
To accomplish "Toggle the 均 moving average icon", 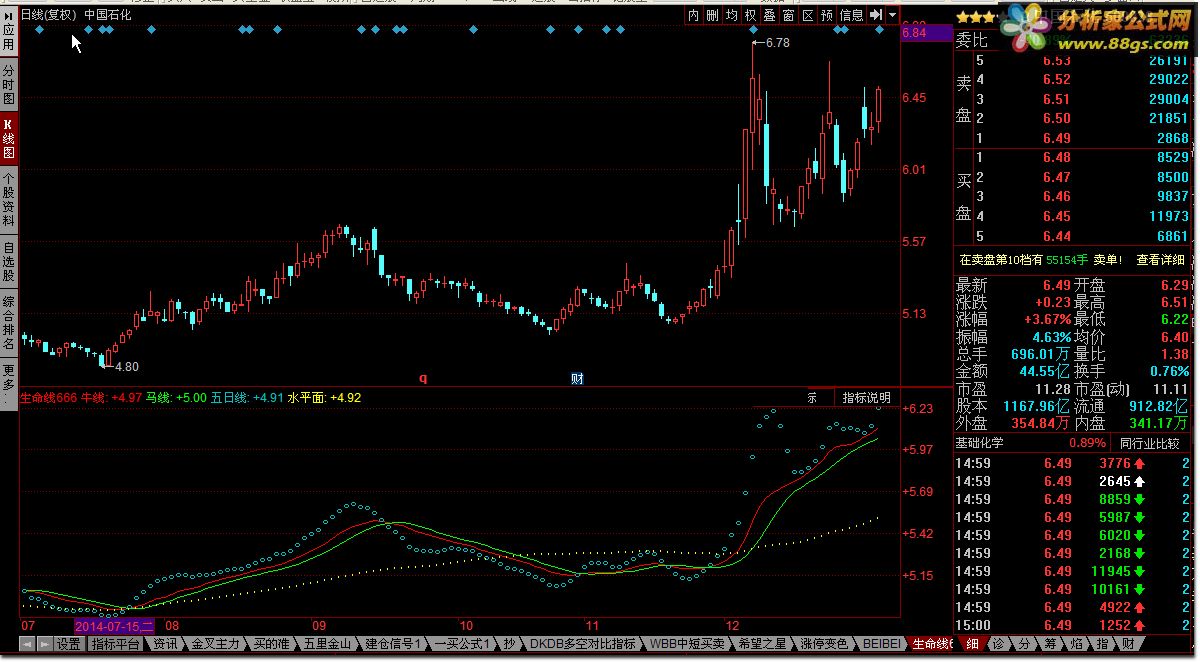I will [732, 15].
